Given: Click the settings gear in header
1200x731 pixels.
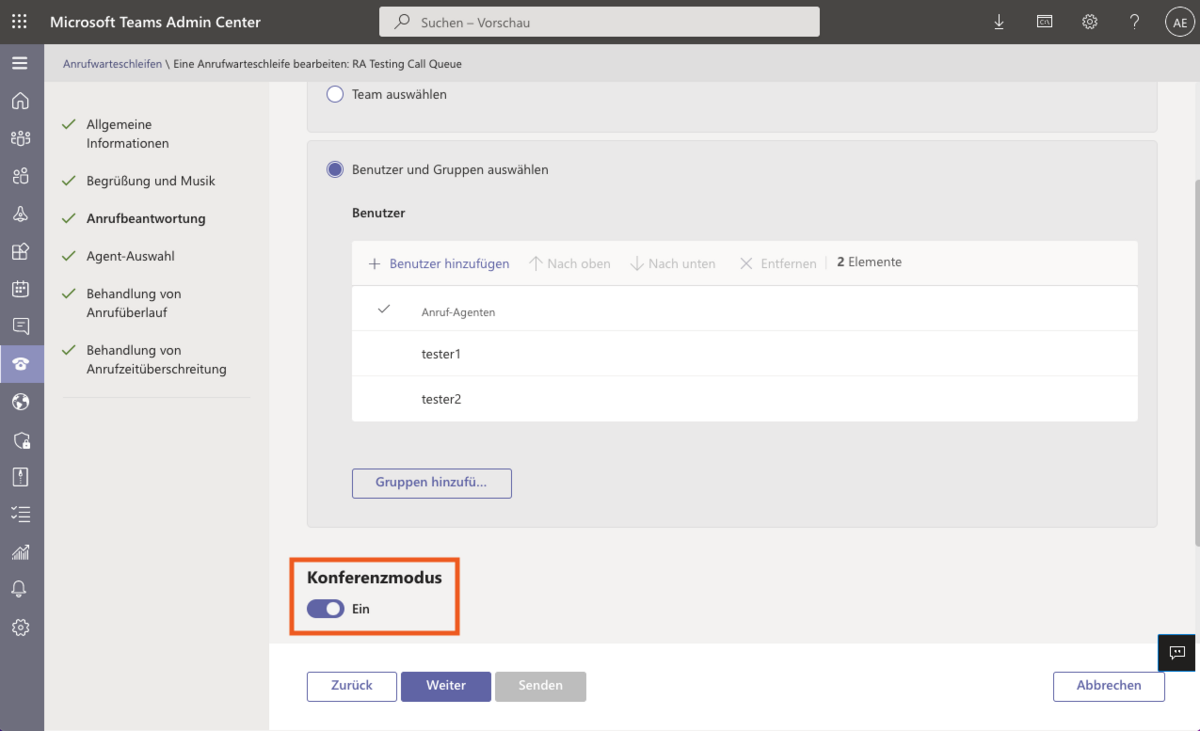Looking at the screenshot, I should click(1090, 22).
